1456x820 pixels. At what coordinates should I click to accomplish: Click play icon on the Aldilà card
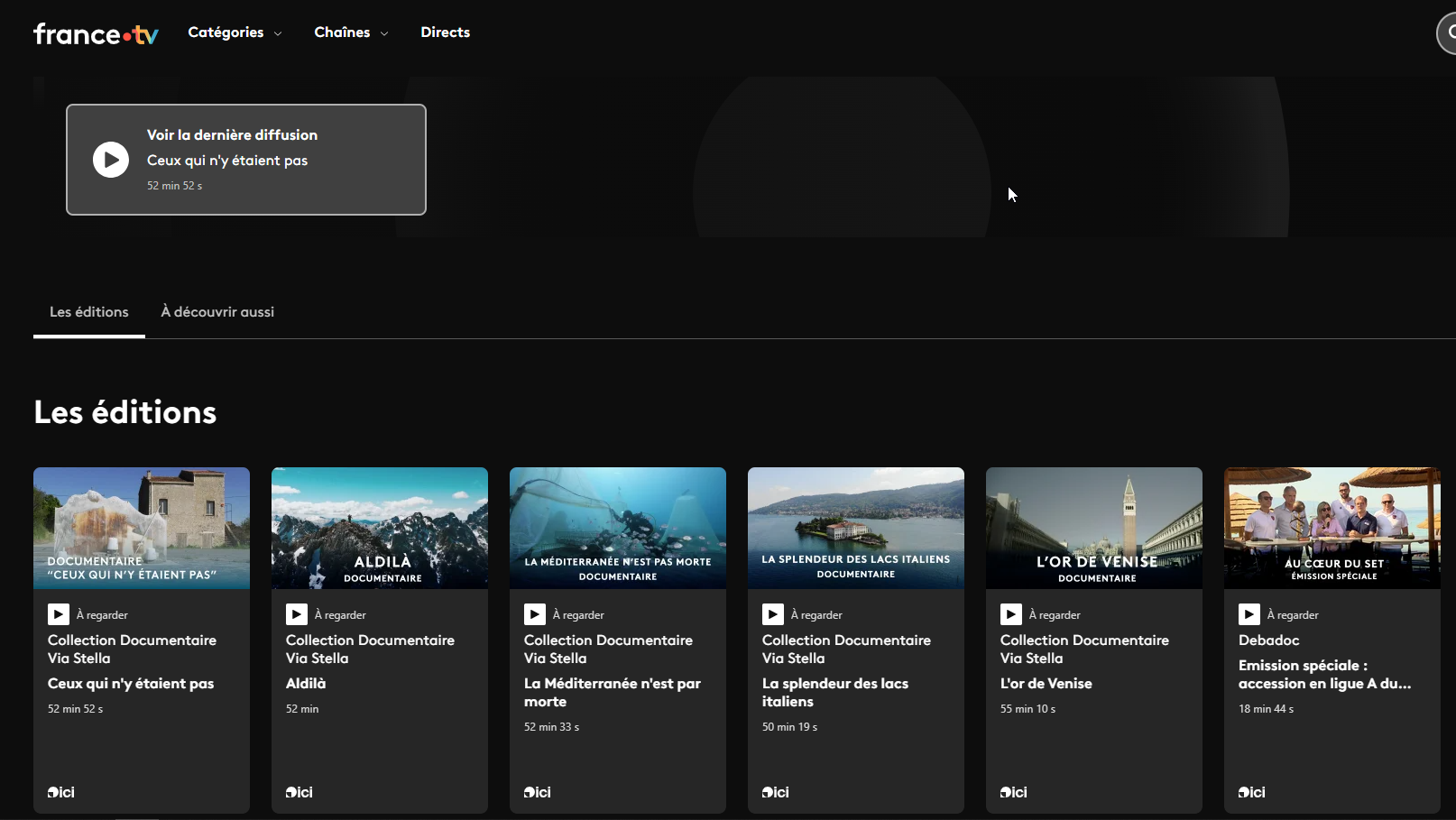297,614
